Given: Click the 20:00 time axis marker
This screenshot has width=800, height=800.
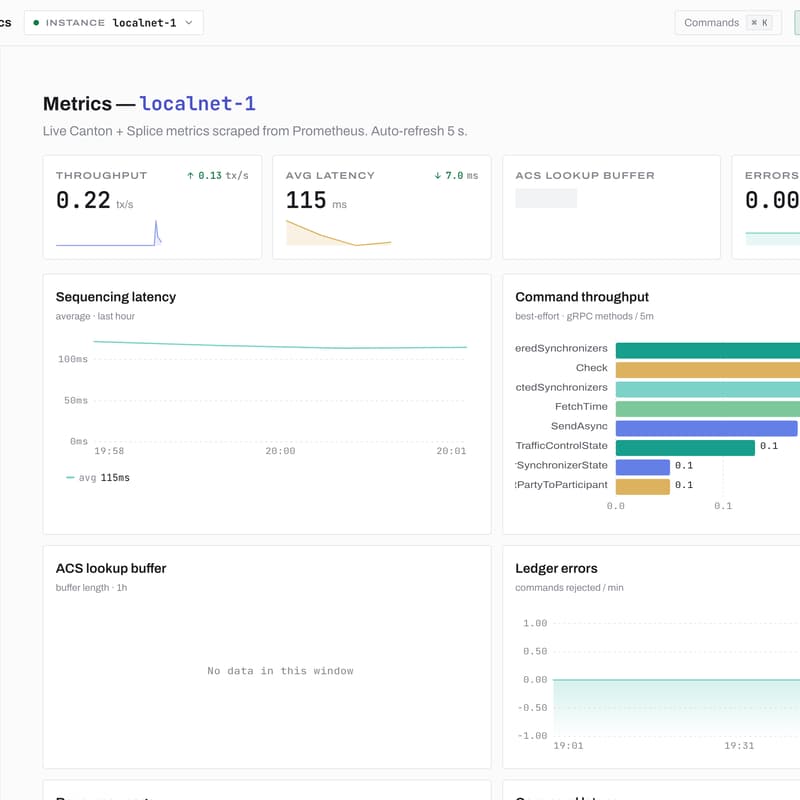Looking at the screenshot, I should pos(280,451).
